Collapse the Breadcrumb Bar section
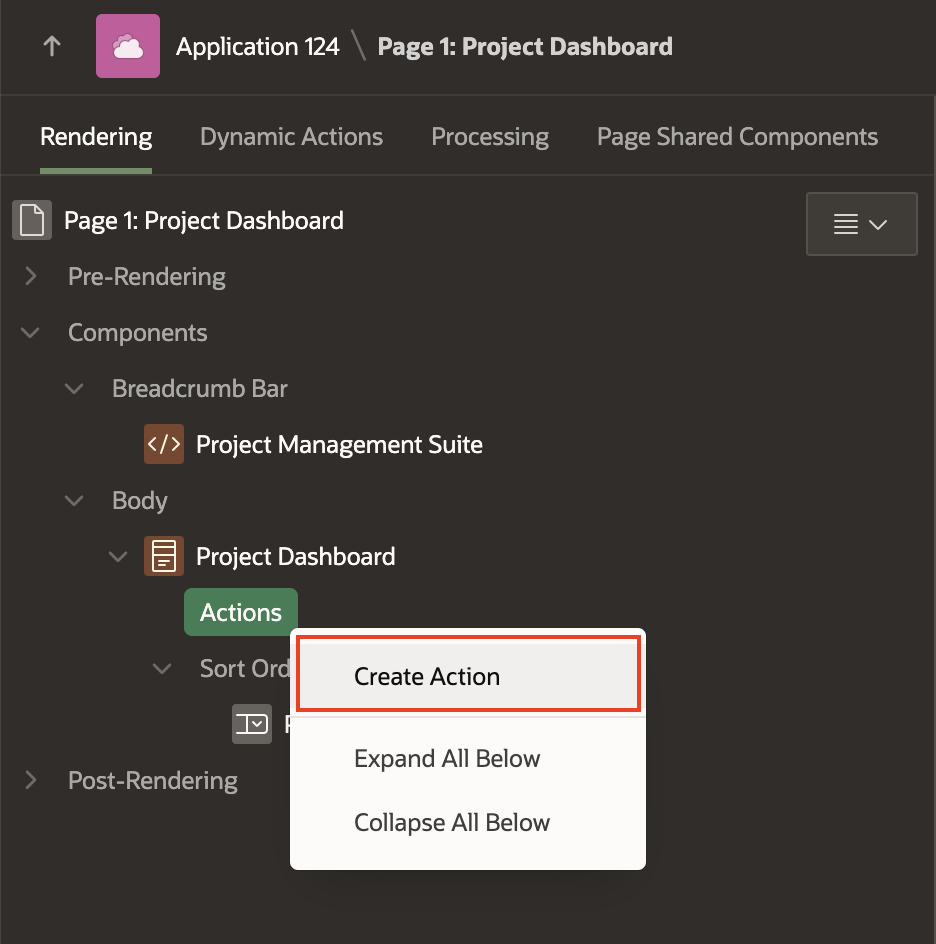This screenshot has width=936, height=944. [75, 388]
